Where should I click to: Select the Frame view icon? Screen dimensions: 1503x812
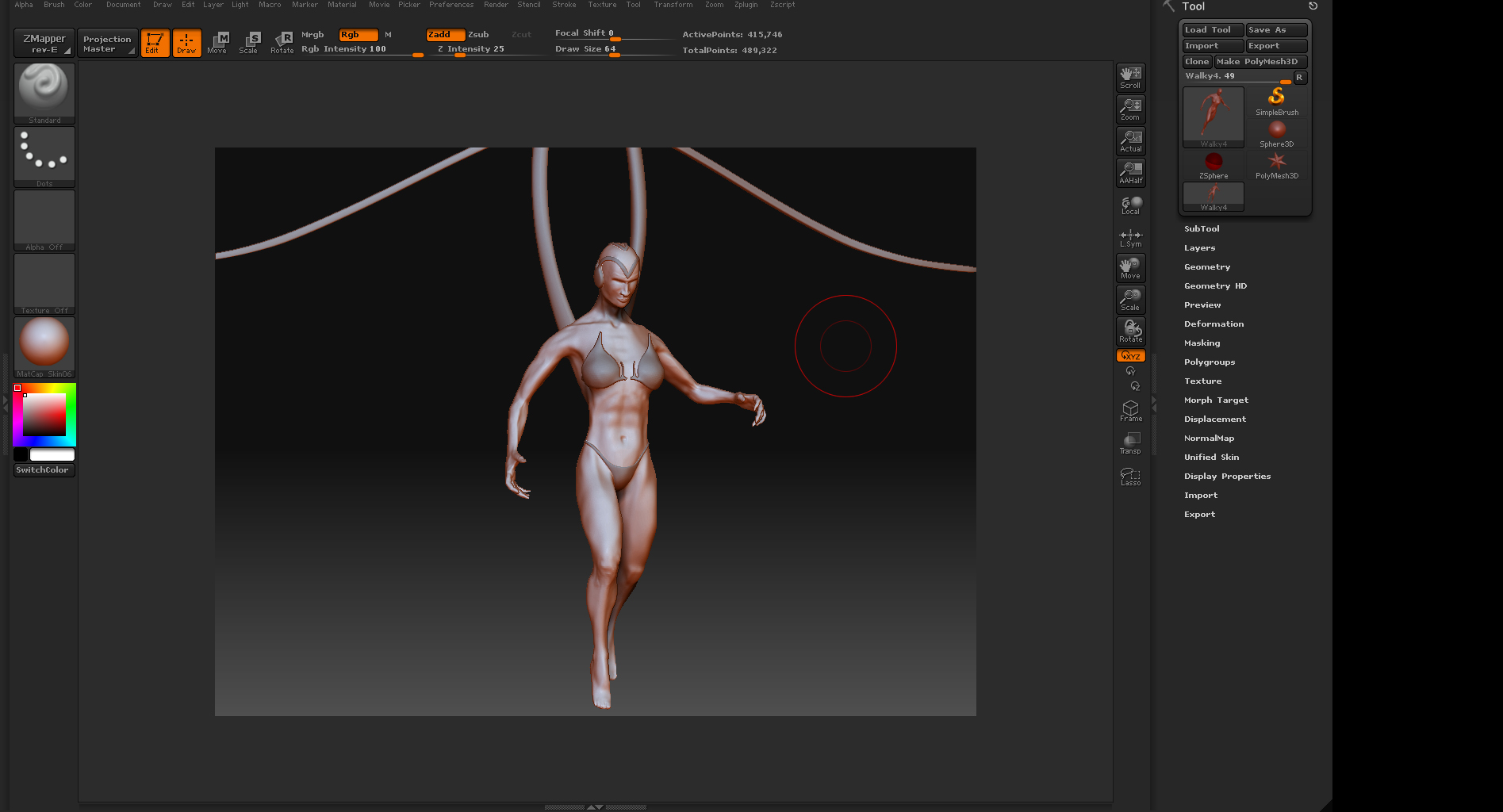[x=1130, y=411]
